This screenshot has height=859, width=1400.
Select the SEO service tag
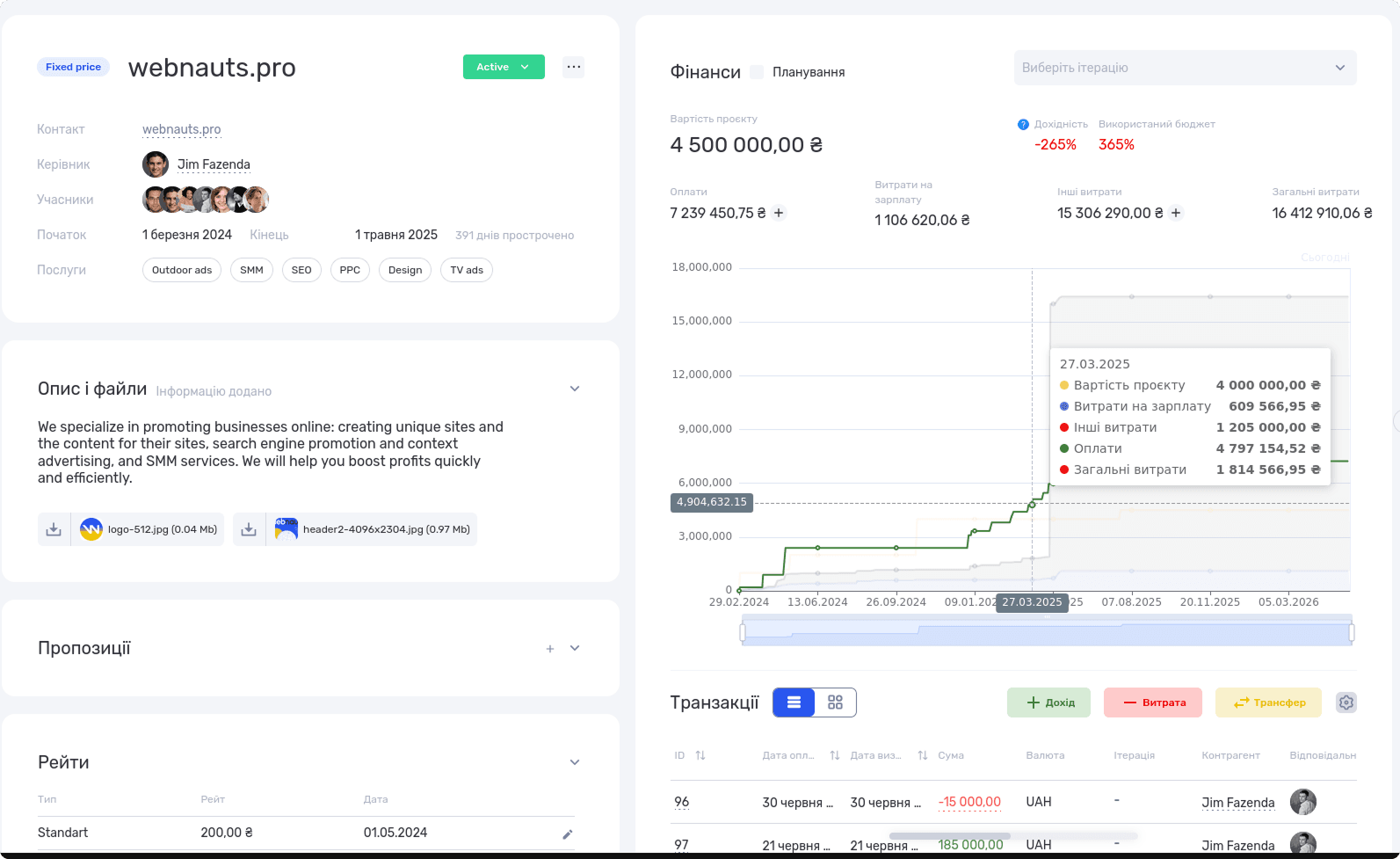coord(301,270)
